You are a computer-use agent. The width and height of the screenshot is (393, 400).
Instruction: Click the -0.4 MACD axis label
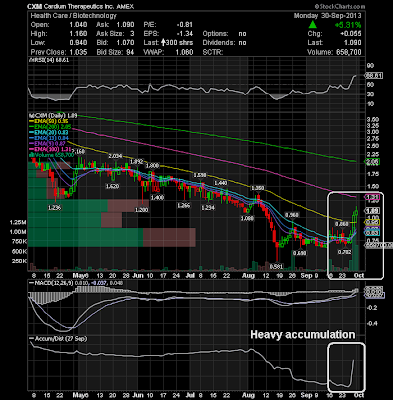point(372,323)
